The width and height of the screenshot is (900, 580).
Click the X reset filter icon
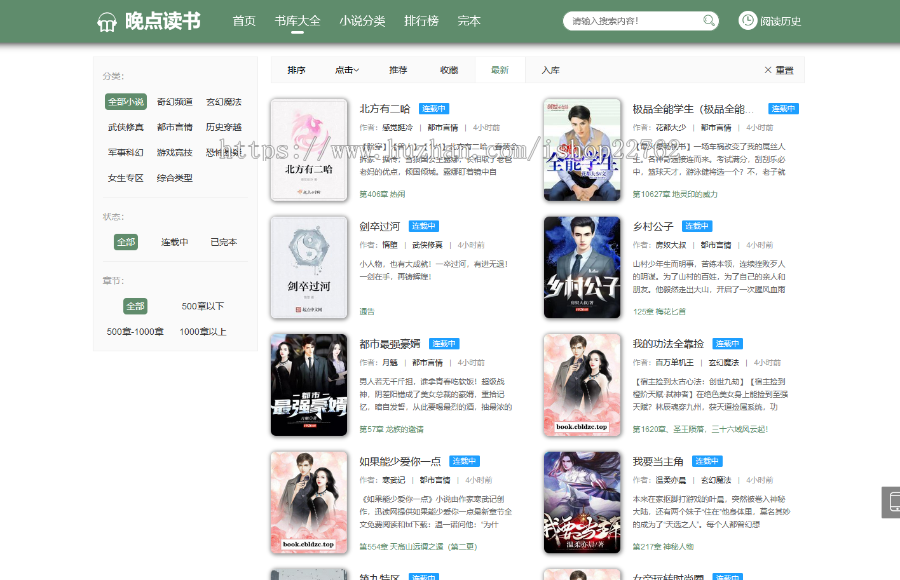pos(768,70)
